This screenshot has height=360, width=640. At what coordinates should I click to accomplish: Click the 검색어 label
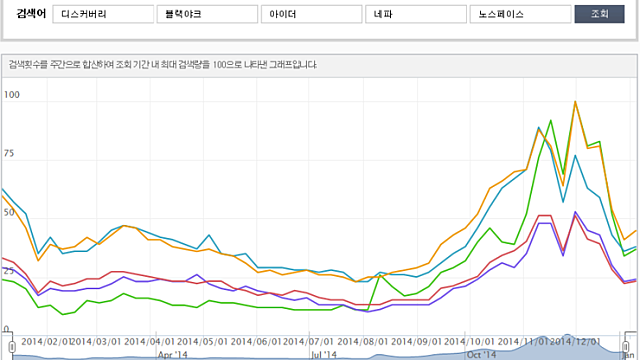click(31, 14)
